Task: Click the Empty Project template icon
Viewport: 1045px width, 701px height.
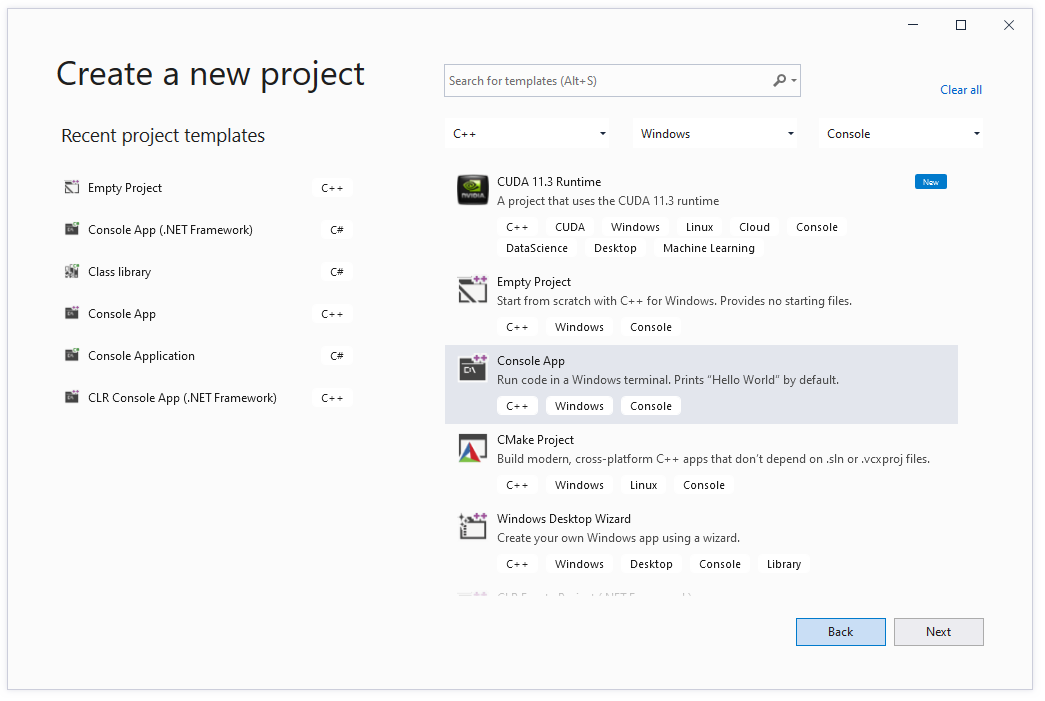Action: click(x=471, y=290)
